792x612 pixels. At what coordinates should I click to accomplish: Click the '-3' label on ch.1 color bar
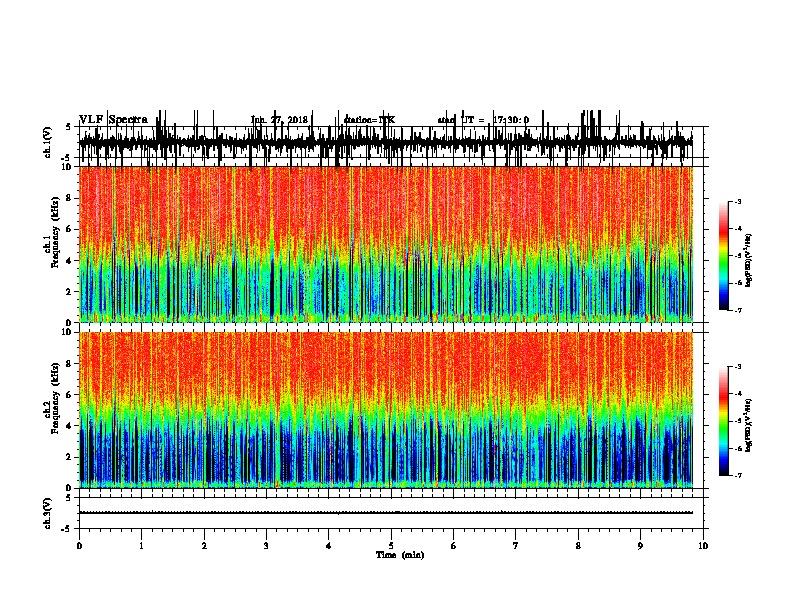click(x=738, y=201)
